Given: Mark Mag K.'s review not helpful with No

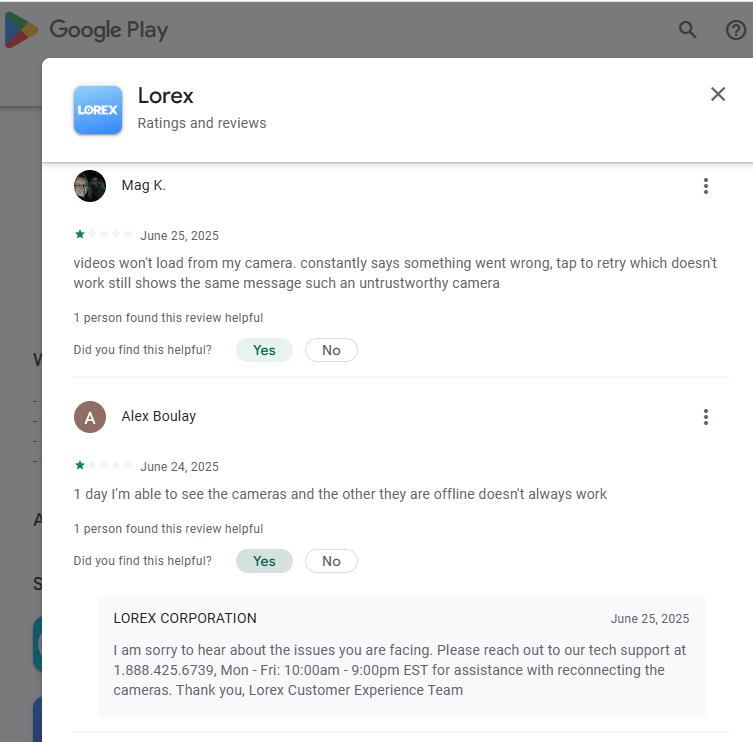Looking at the screenshot, I should 331,350.
